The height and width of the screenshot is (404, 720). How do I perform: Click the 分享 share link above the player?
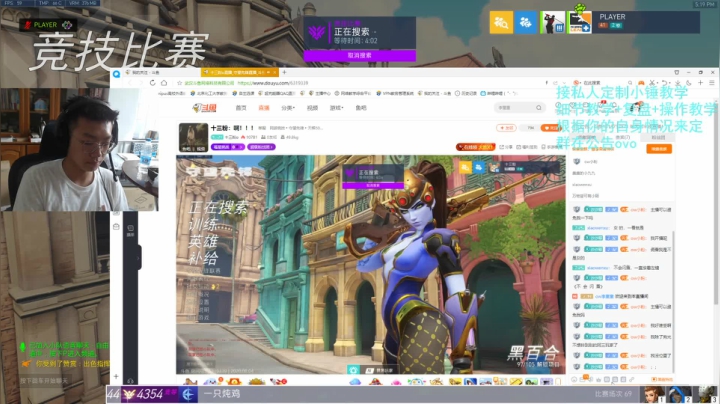click(x=506, y=147)
